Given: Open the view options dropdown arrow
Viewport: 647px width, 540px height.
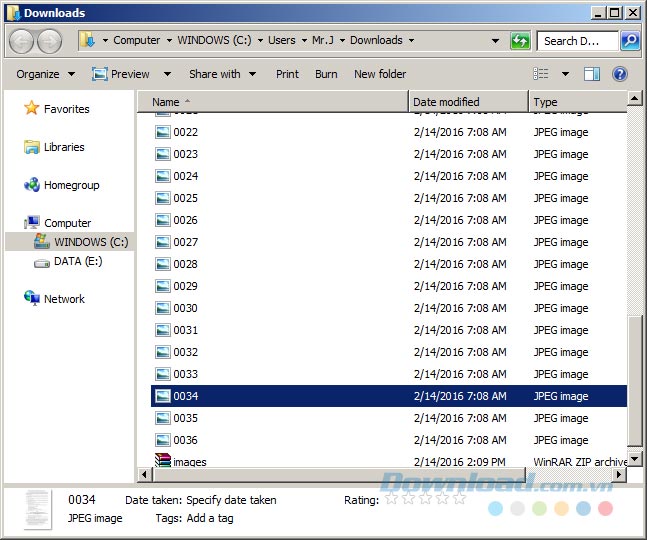Looking at the screenshot, I should (x=565, y=74).
